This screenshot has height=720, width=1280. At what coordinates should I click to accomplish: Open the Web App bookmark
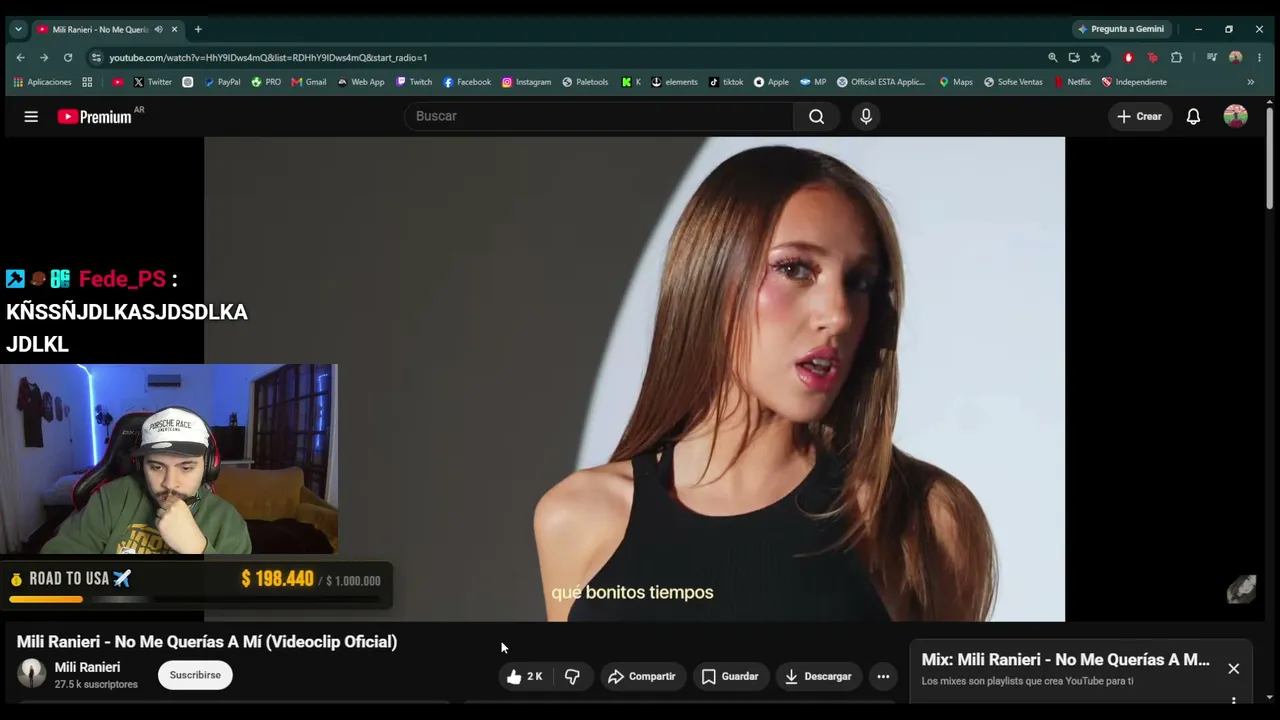tap(360, 82)
